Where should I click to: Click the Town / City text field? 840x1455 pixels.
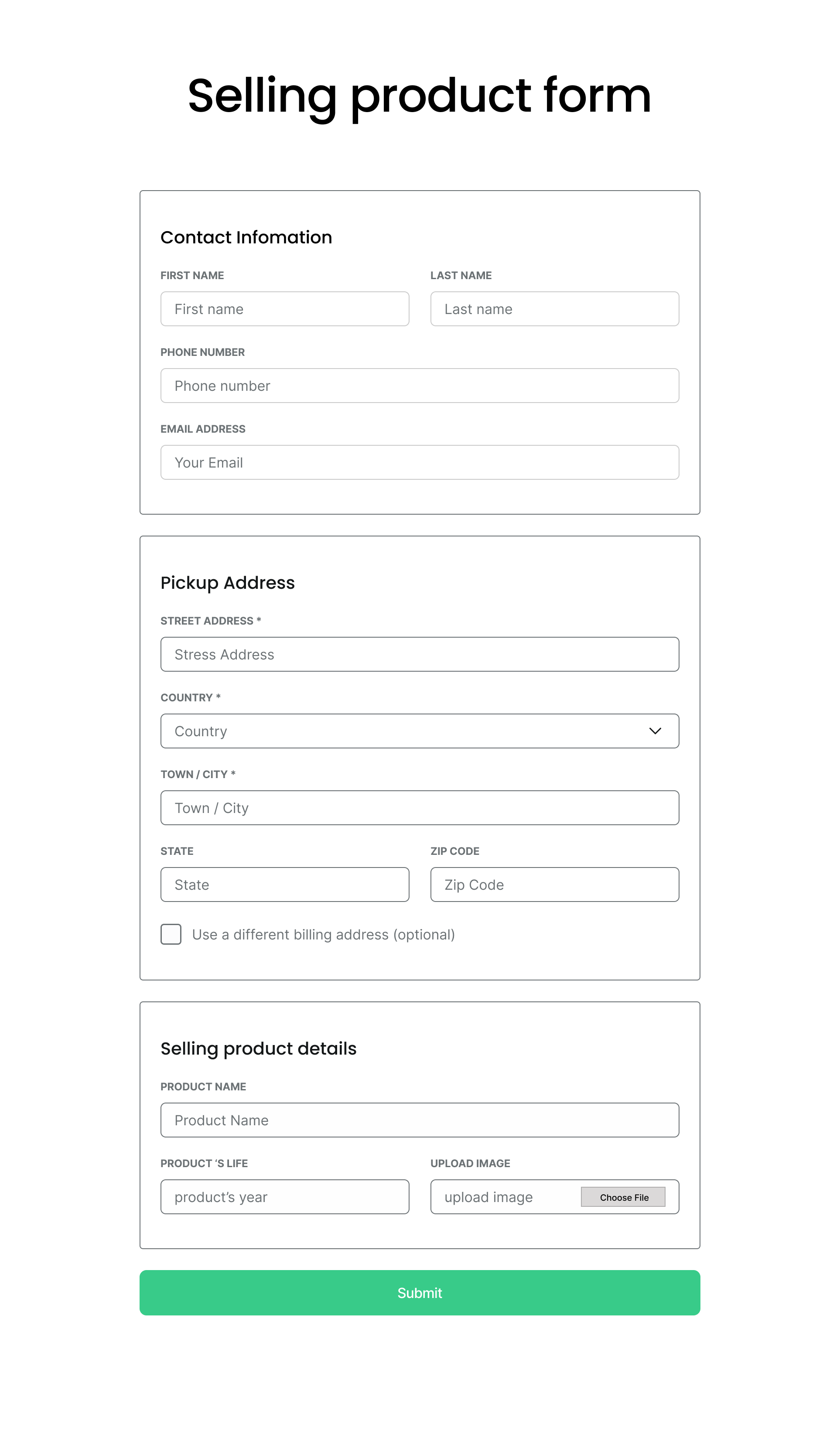click(x=420, y=808)
